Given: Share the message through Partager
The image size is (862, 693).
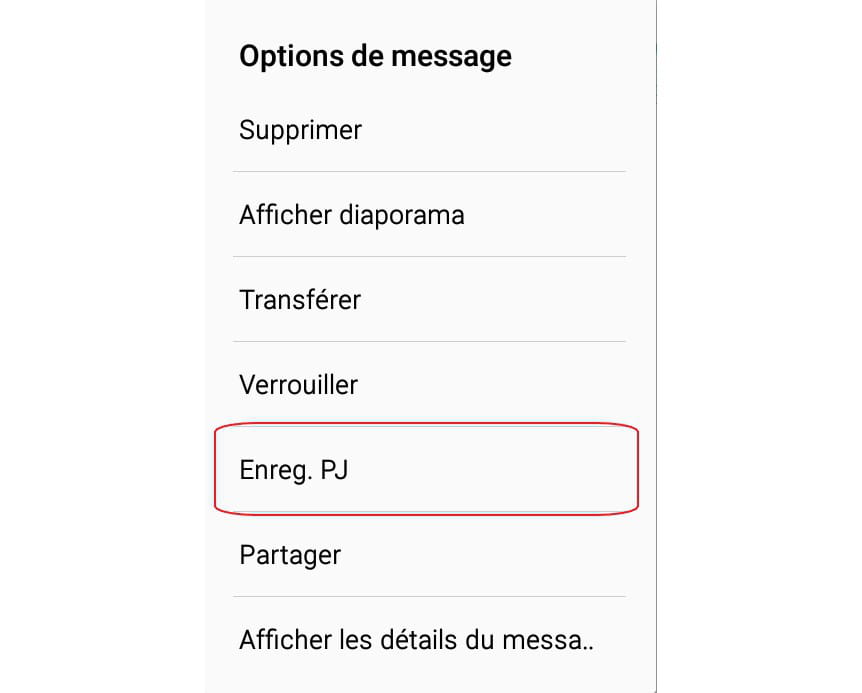Looking at the screenshot, I should (290, 555).
